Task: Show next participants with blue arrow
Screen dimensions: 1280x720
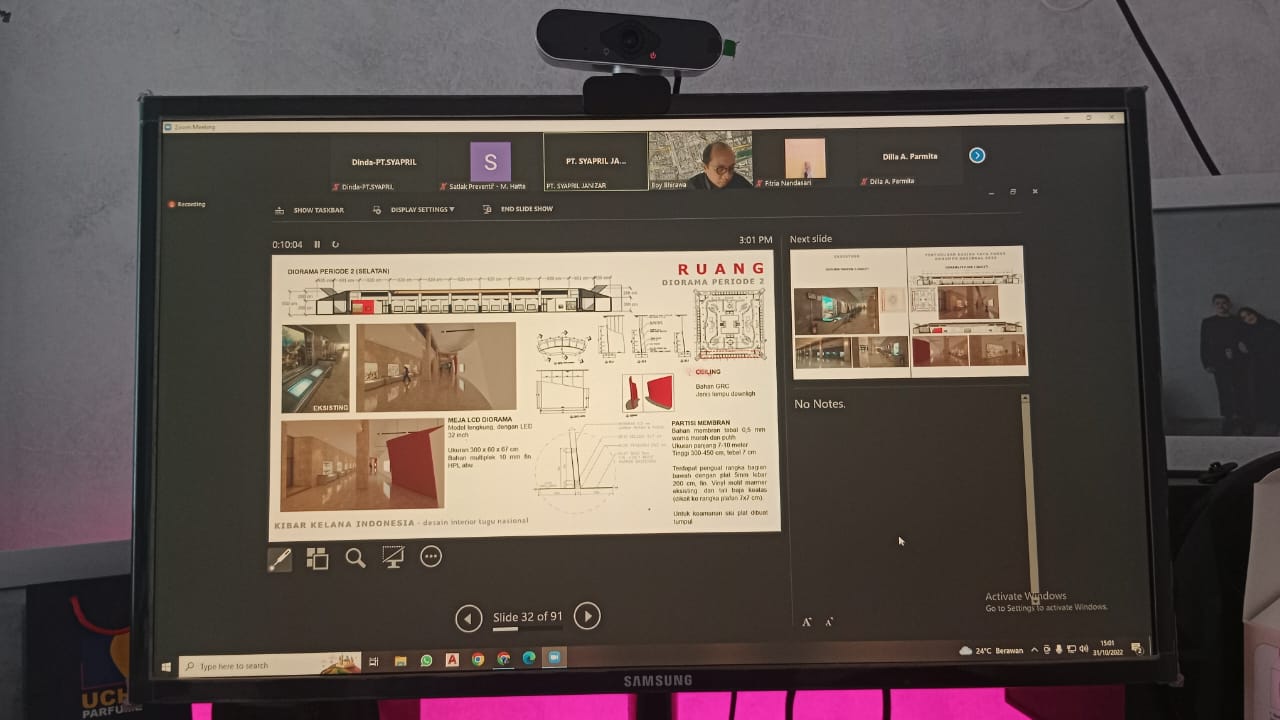Action: pos(977,155)
